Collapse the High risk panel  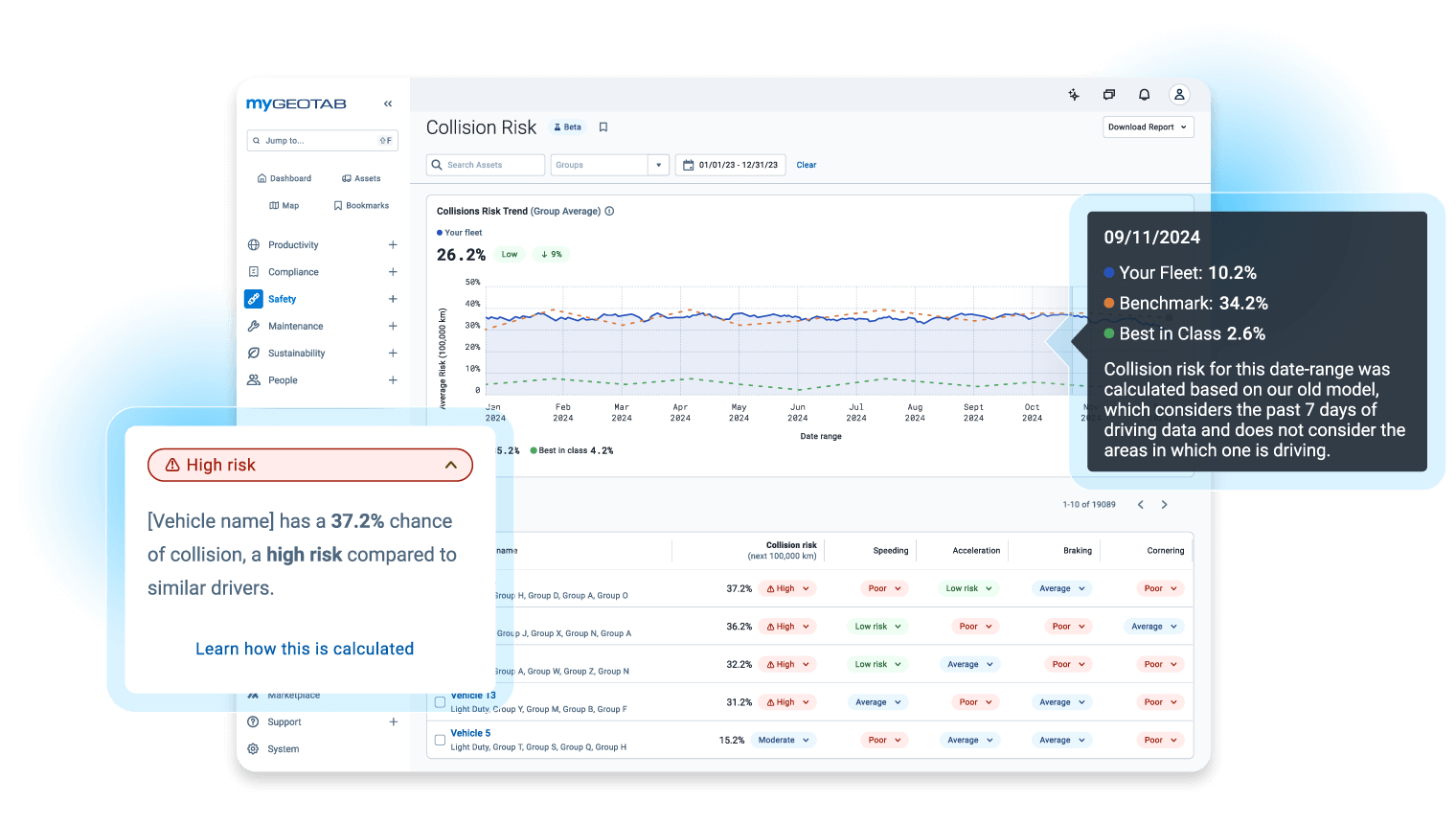[x=450, y=466]
